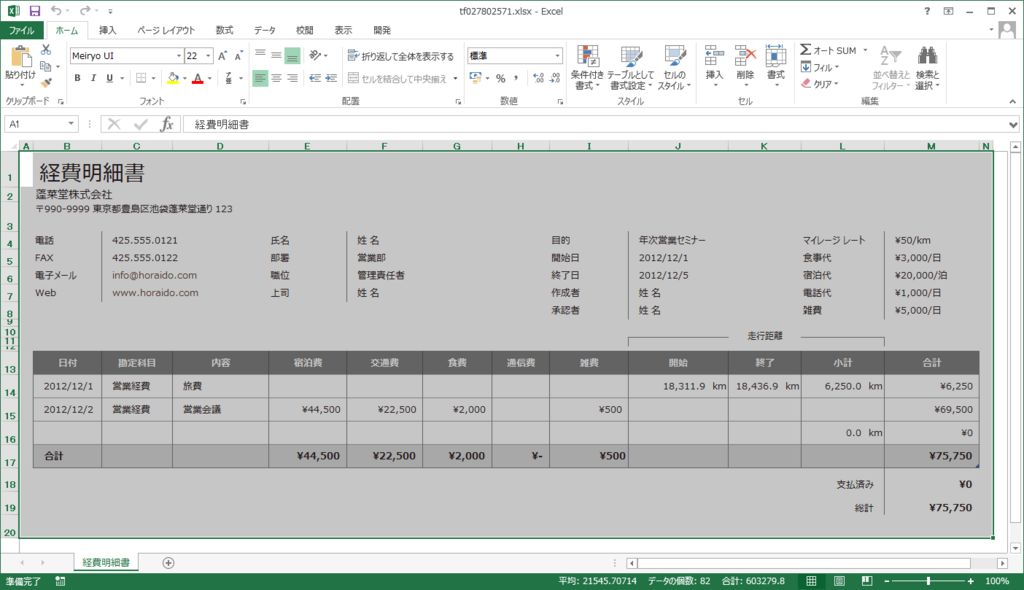Click the macro record icon in status bar

(x=60, y=581)
